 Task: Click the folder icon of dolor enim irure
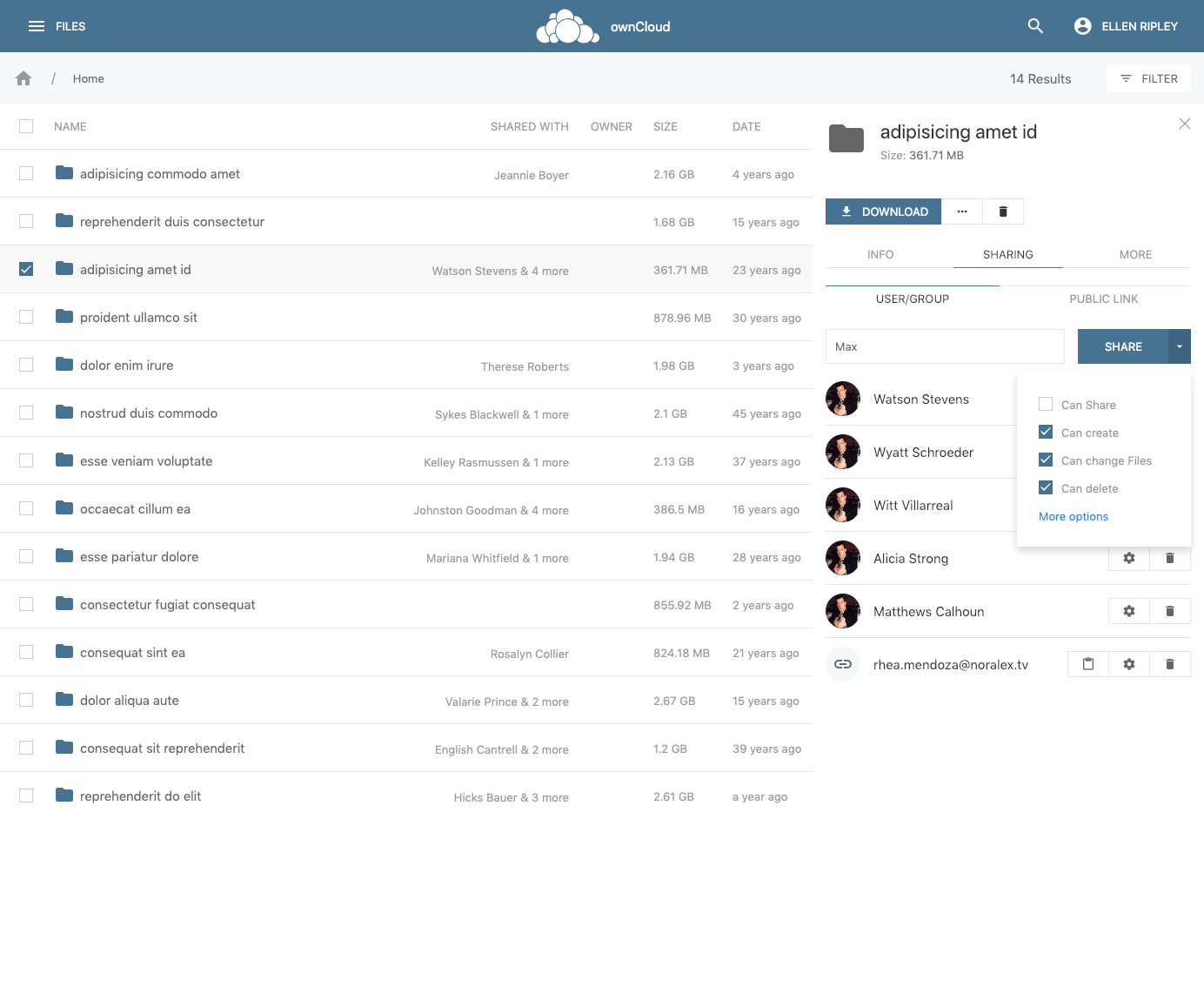click(x=64, y=365)
